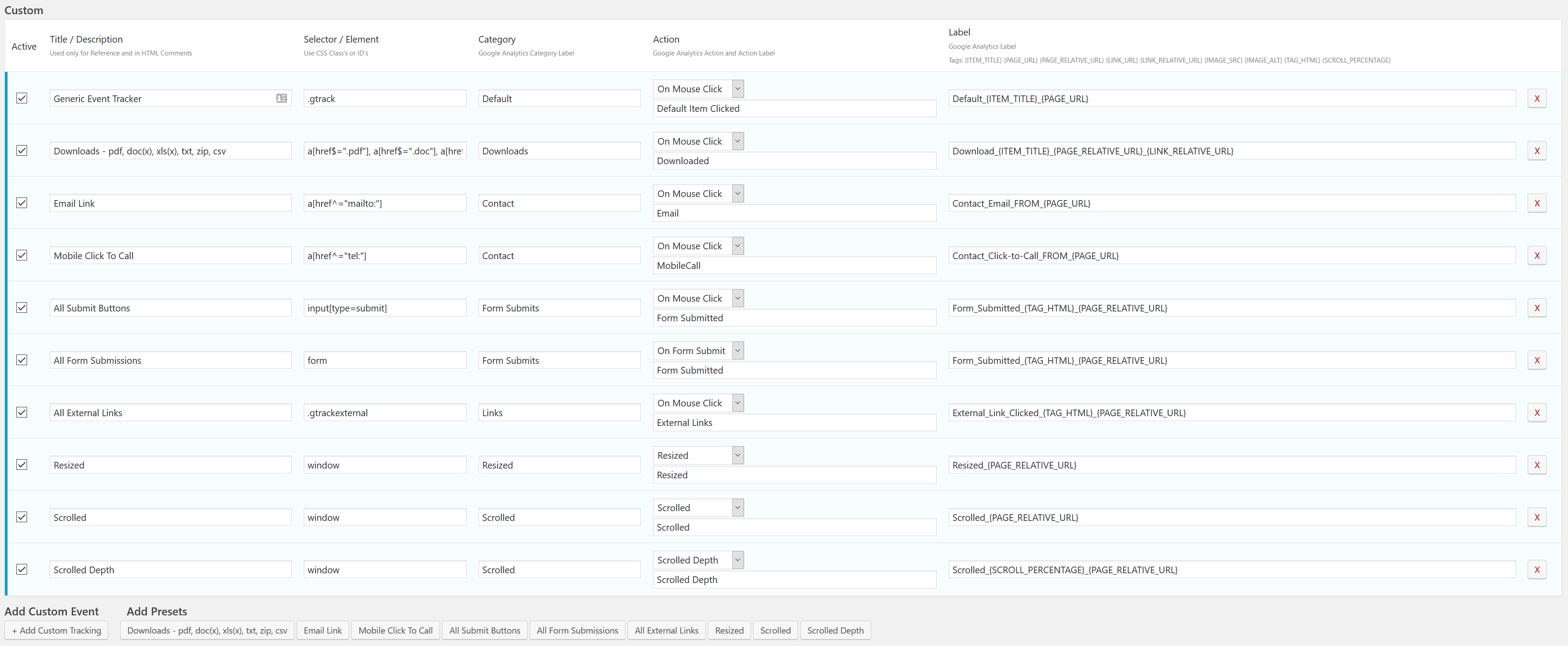
Task: Delete the Email Link row
Action: click(1537, 203)
